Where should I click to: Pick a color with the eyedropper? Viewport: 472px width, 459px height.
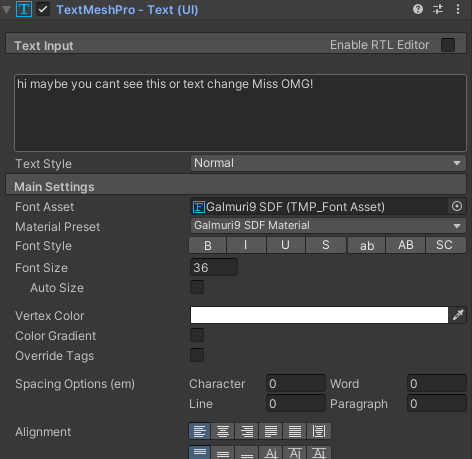(x=458, y=315)
